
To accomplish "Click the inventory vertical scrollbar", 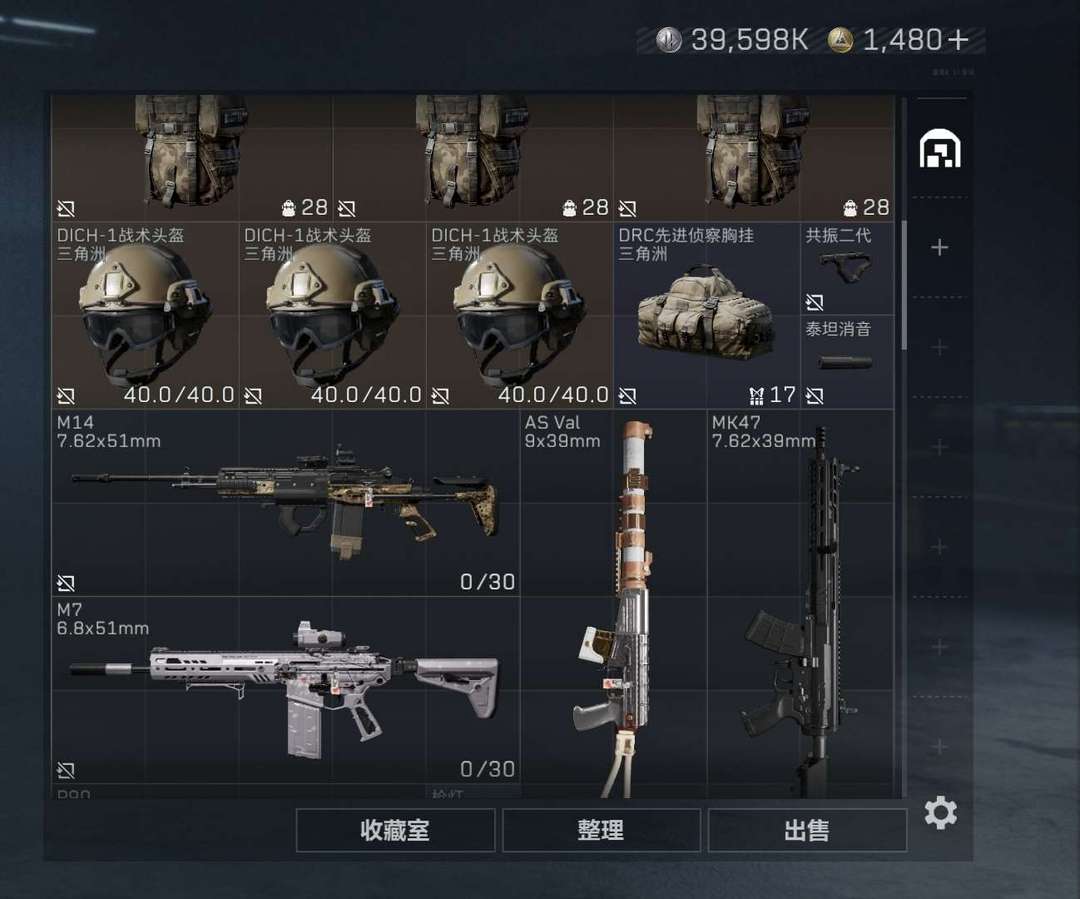I will (904, 285).
